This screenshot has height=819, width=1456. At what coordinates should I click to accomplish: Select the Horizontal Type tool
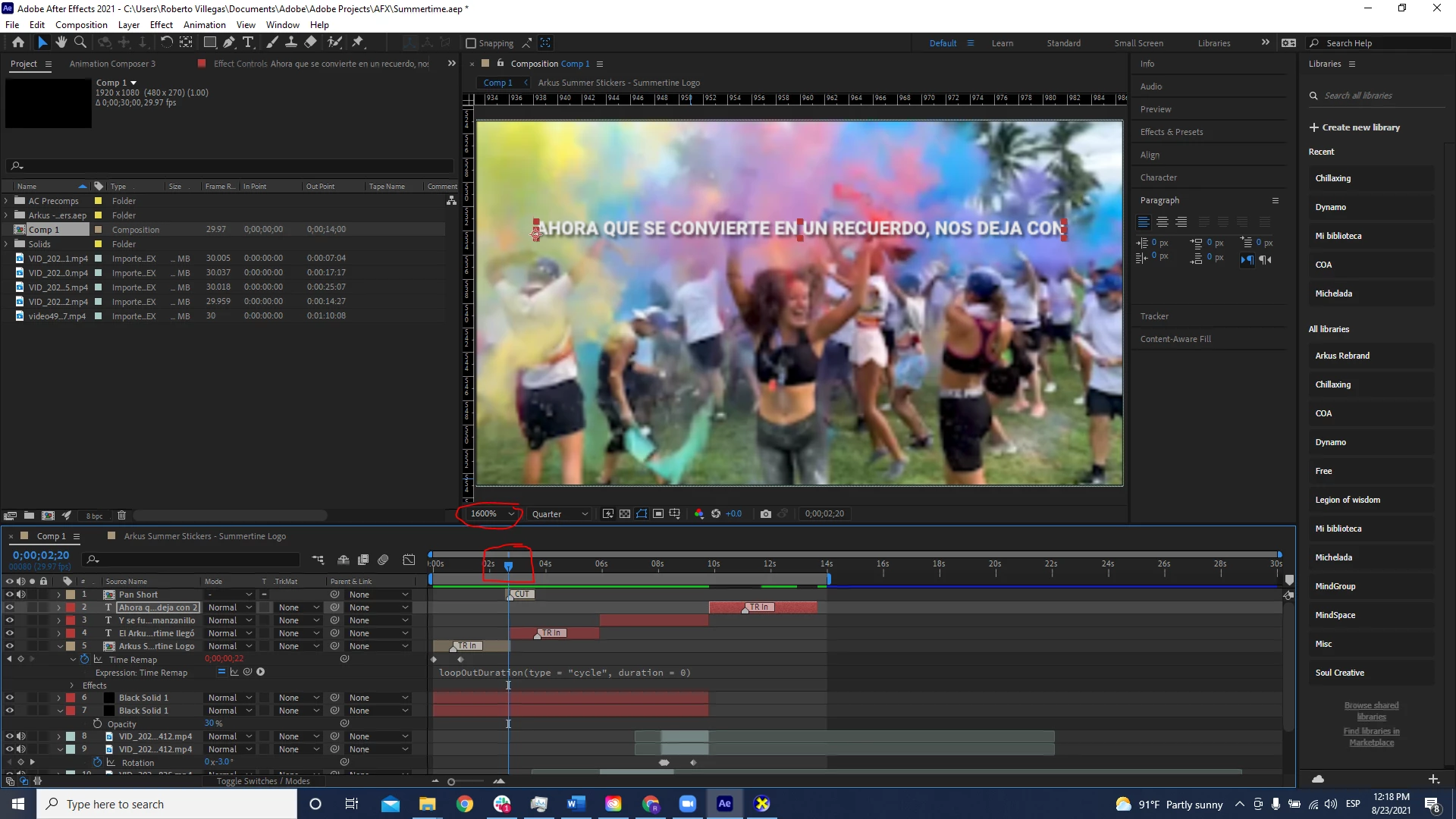pyautogui.click(x=248, y=42)
